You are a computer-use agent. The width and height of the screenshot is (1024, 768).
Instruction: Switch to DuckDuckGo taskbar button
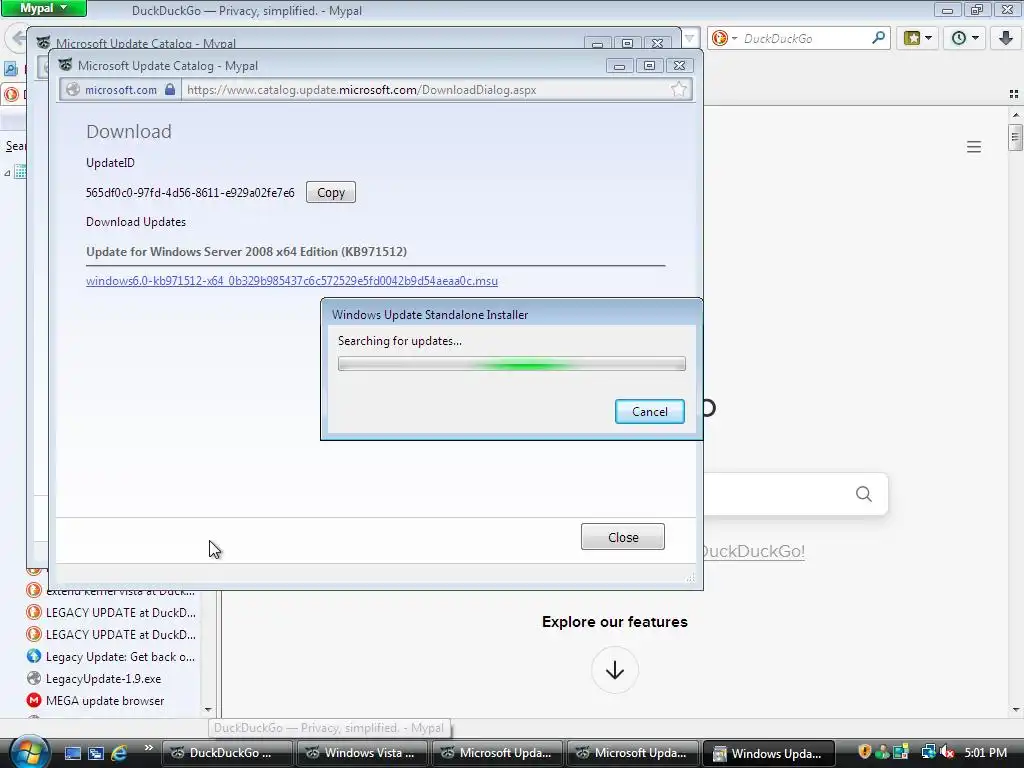(226, 753)
